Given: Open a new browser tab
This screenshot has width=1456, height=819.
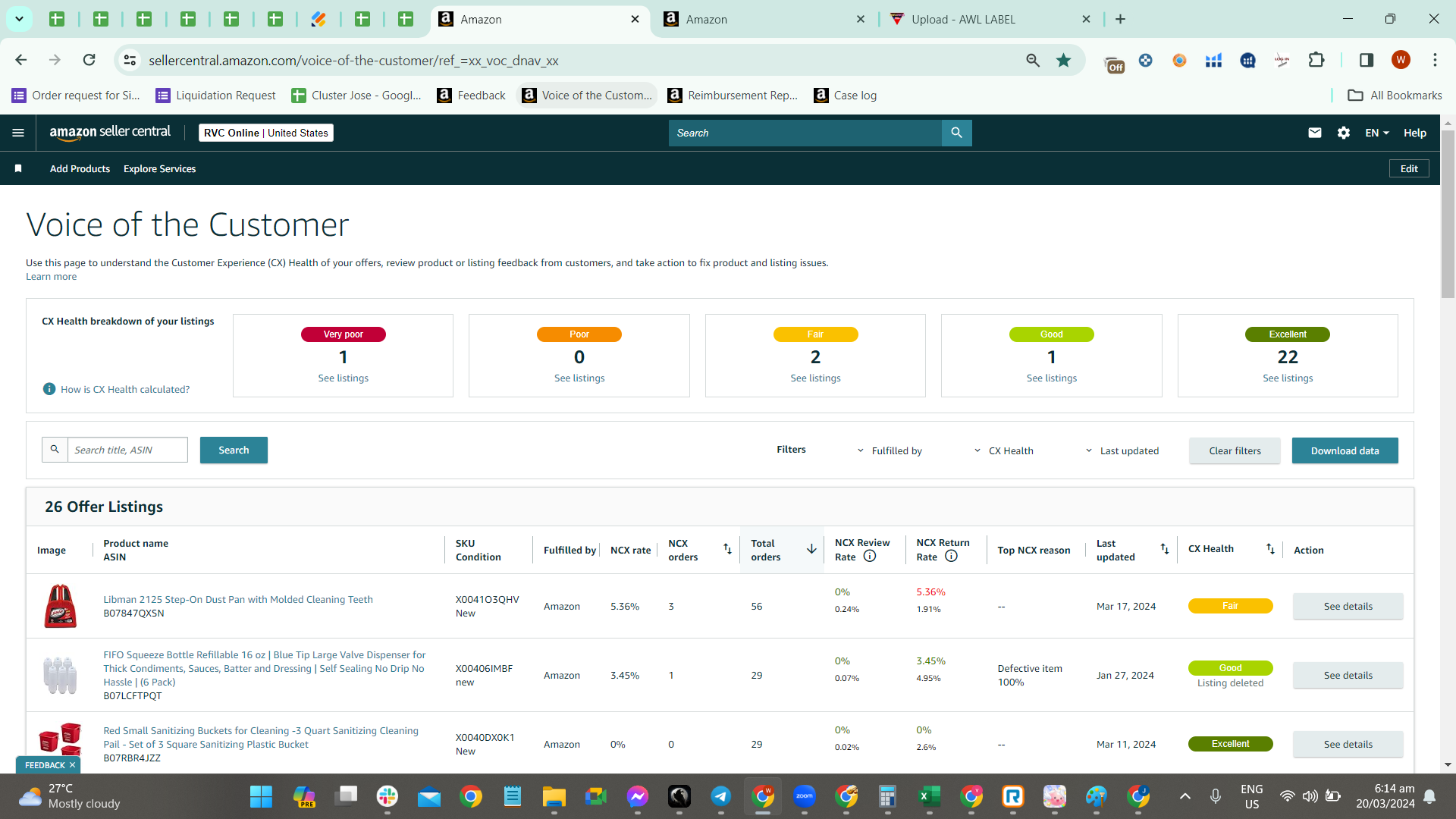Looking at the screenshot, I should pos(1120,19).
